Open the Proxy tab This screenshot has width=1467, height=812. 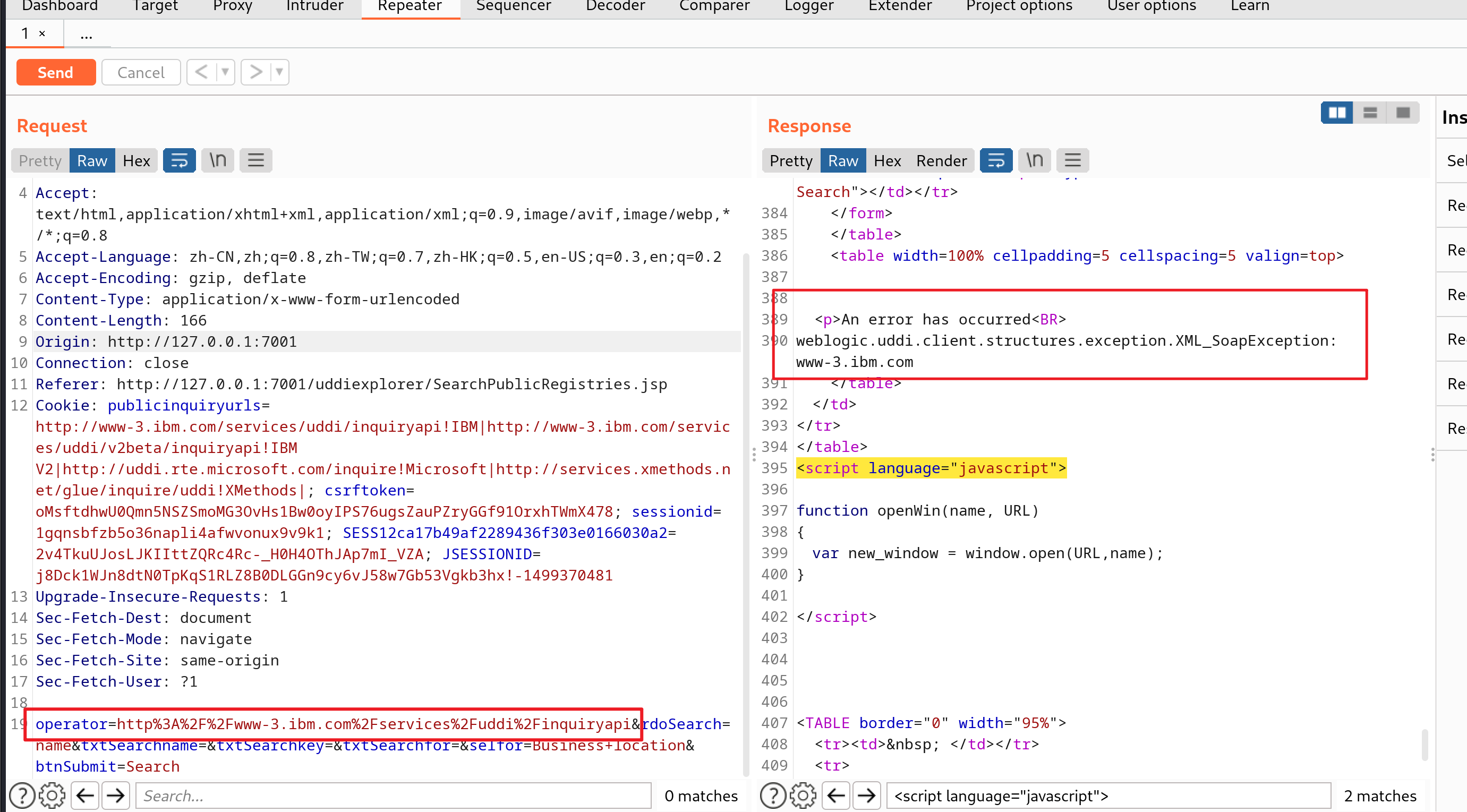[x=232, y=6]
